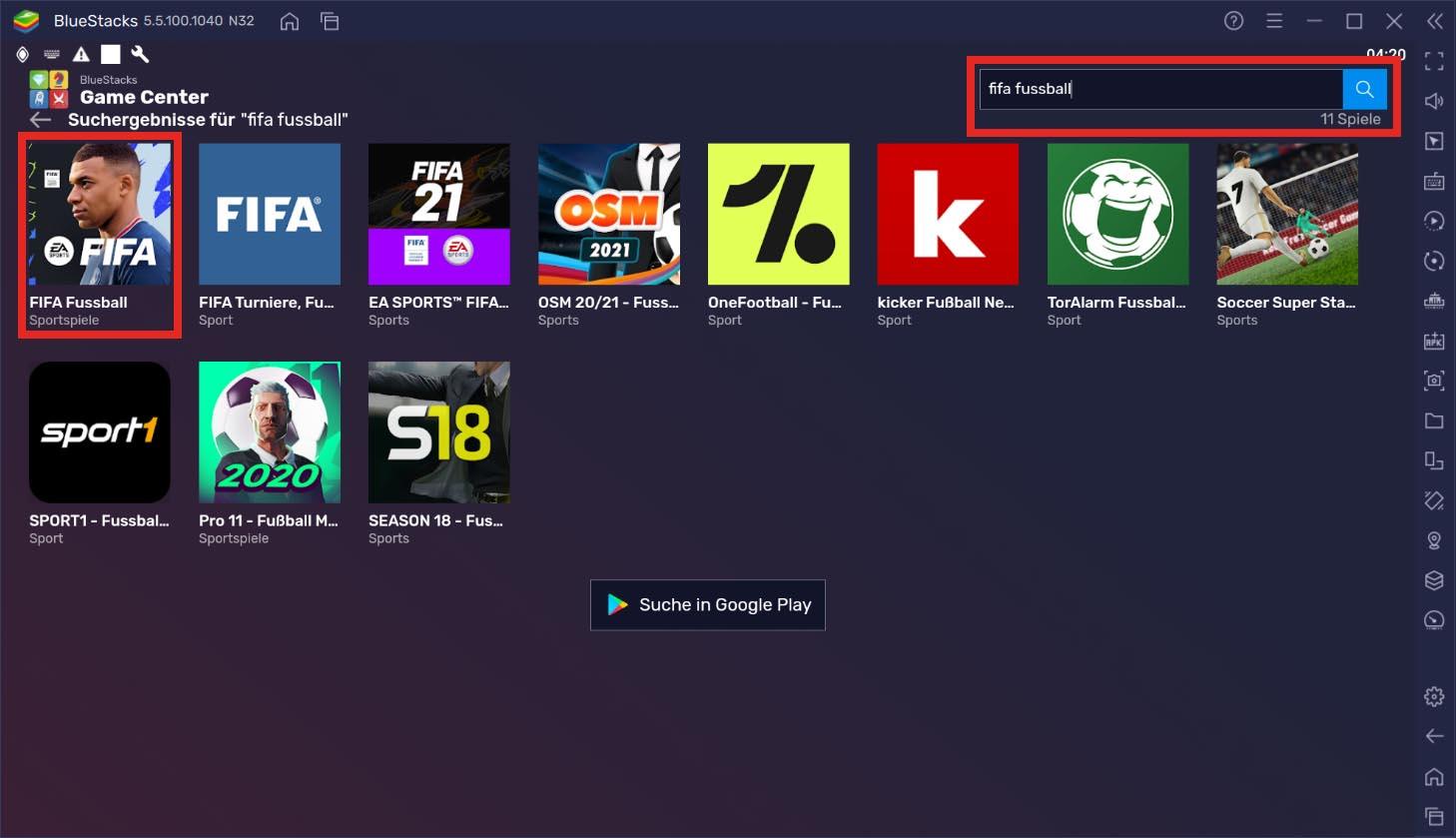
Task: Click the 'Pro 11 - Fußball M...' title text
Action: [269, 520]
